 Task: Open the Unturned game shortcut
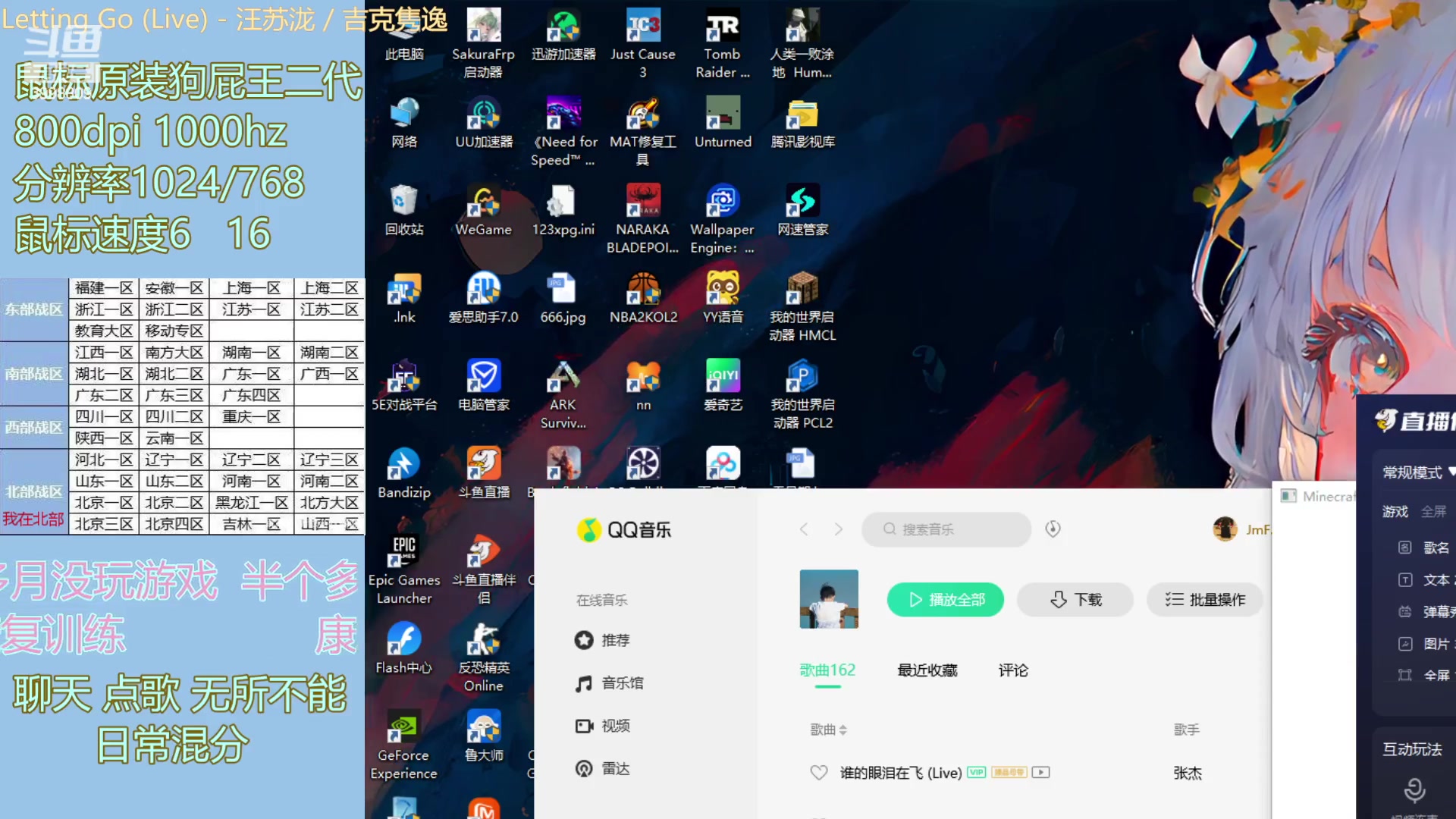click(x=723, y=123)
